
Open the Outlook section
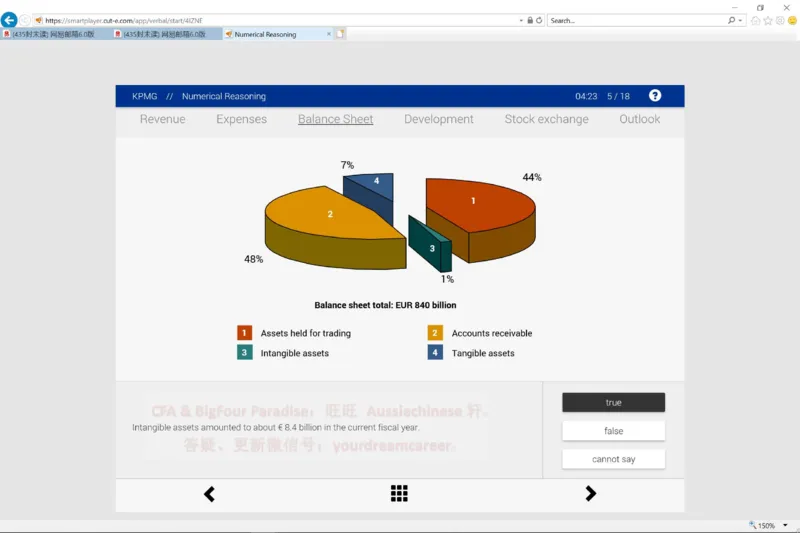pos(639,119)
